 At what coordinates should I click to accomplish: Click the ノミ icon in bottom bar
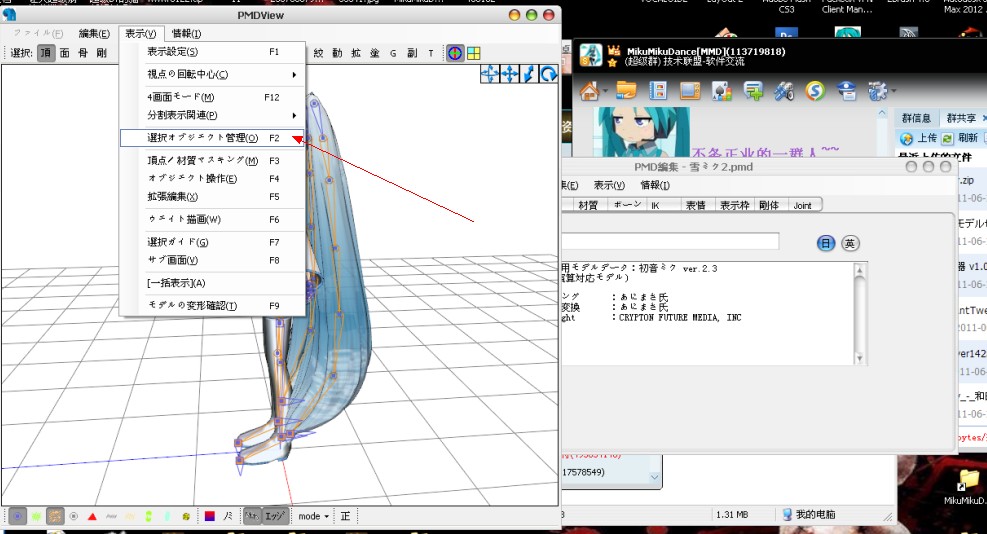pos(228,516)
